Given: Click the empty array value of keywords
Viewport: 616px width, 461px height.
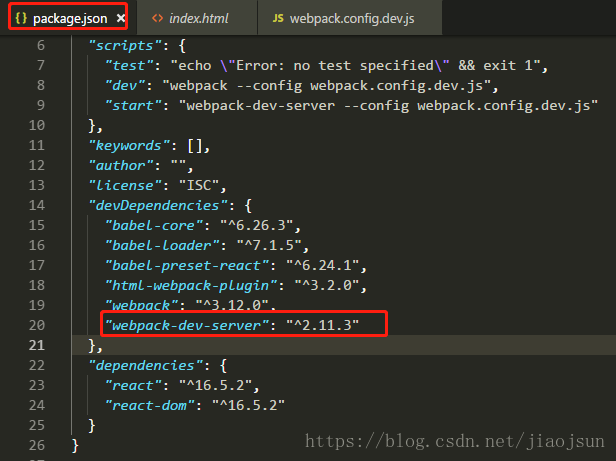Looking at the screenshot, I should [195, 145].
